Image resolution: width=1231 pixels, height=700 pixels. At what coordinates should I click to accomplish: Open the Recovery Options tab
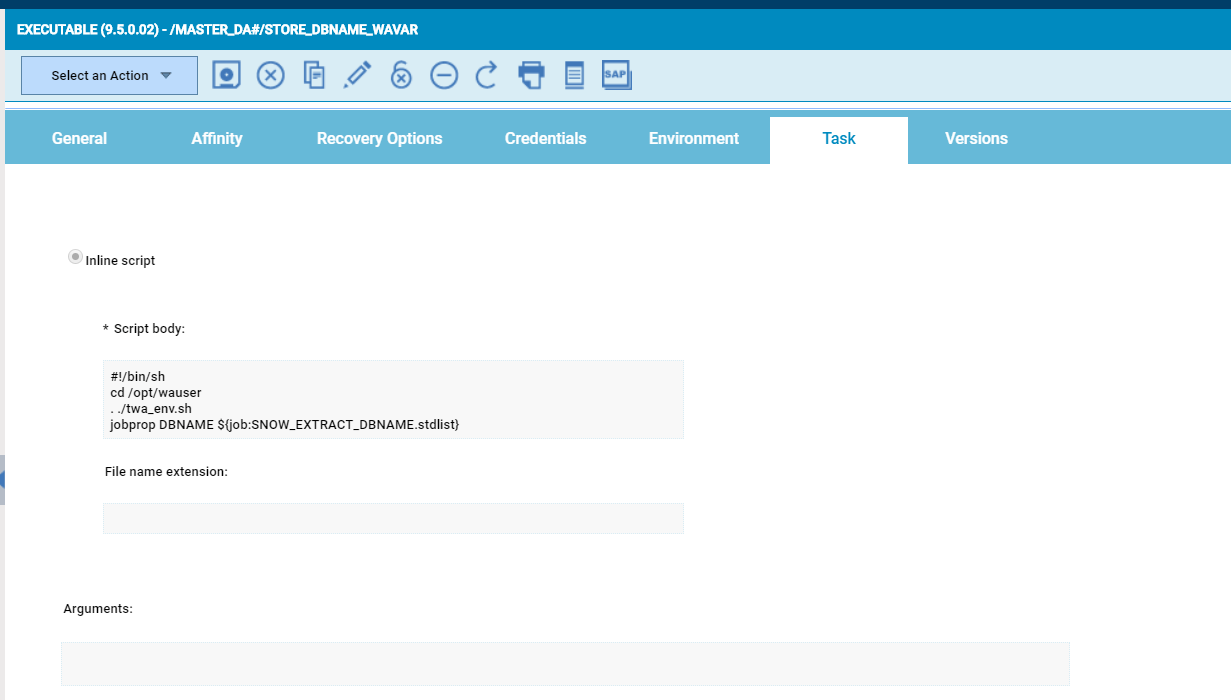[379, 139]
